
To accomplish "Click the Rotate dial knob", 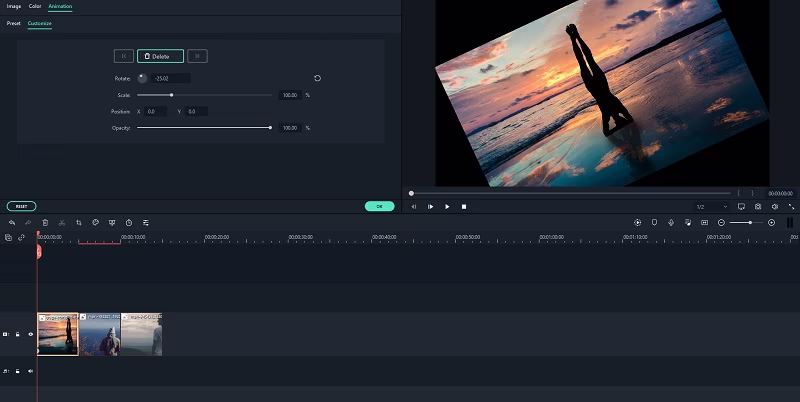I will click(x=142, y=78).
